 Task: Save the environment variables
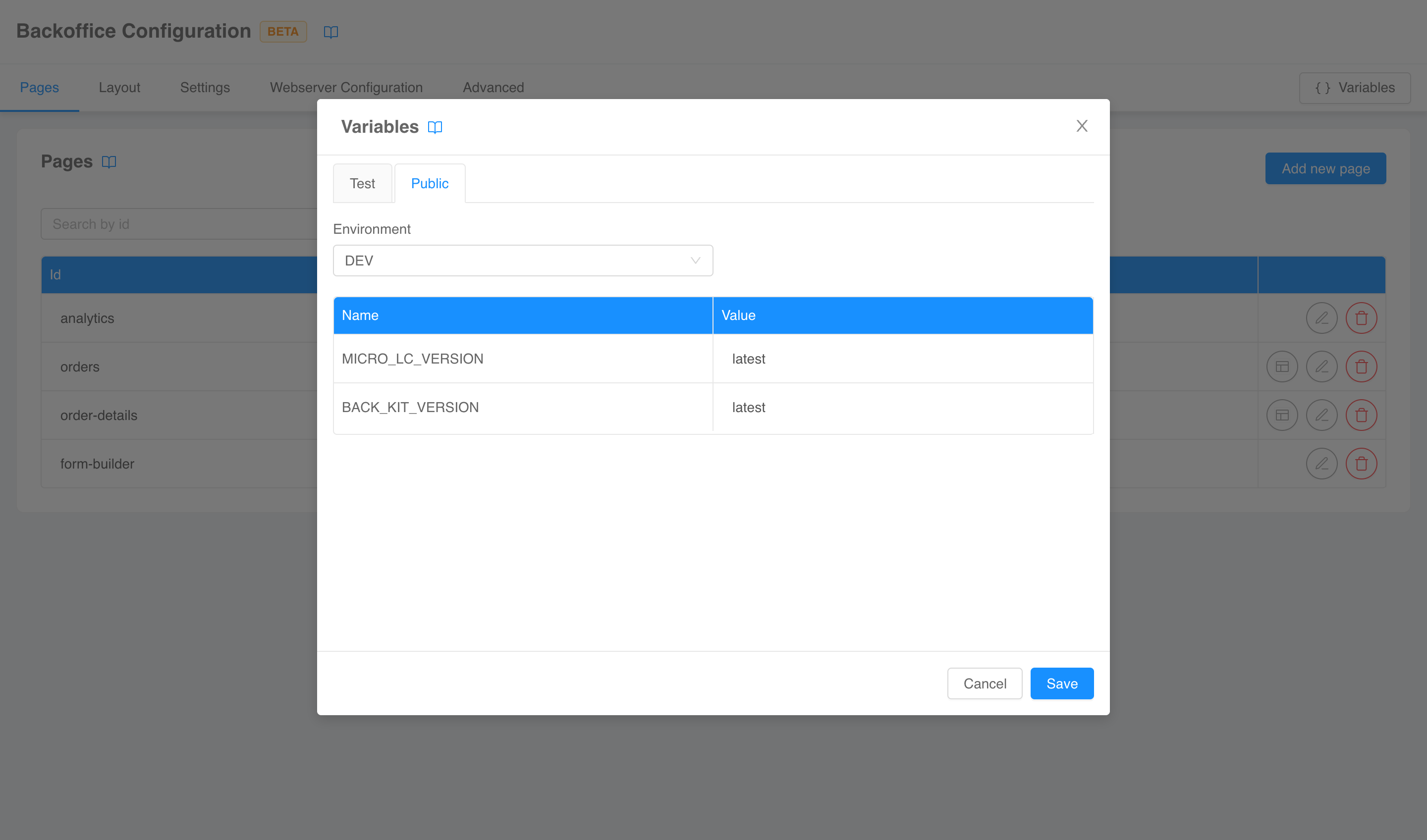tap(1061, 683)
